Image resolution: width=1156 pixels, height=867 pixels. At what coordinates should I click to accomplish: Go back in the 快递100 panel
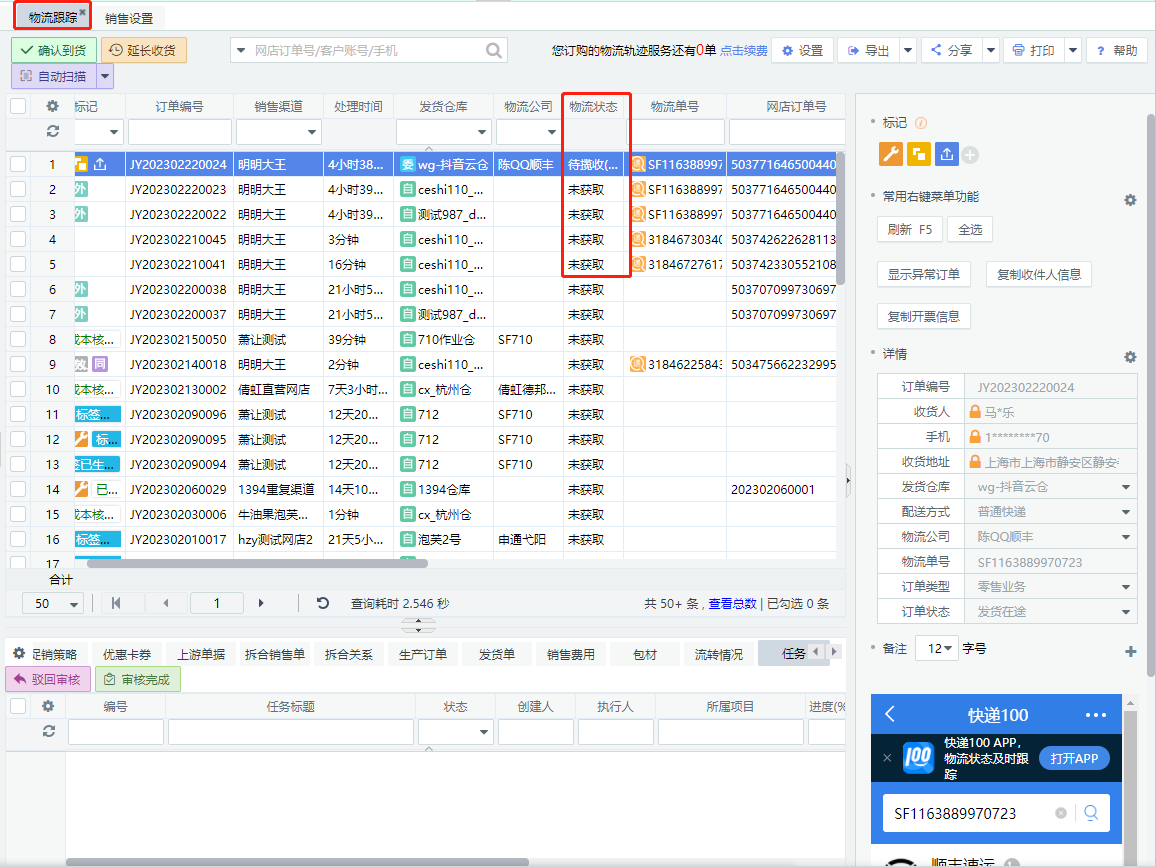[890, 714]
